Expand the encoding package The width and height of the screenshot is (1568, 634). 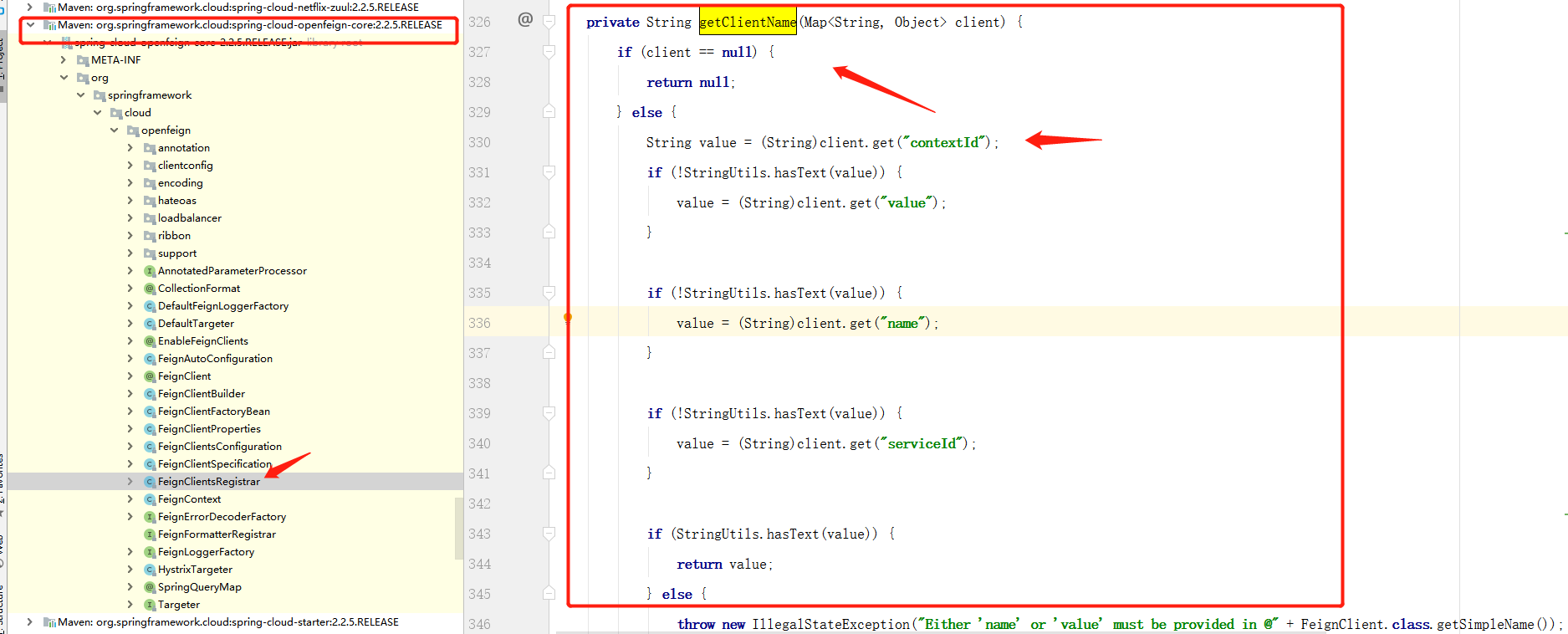point(130,183)
